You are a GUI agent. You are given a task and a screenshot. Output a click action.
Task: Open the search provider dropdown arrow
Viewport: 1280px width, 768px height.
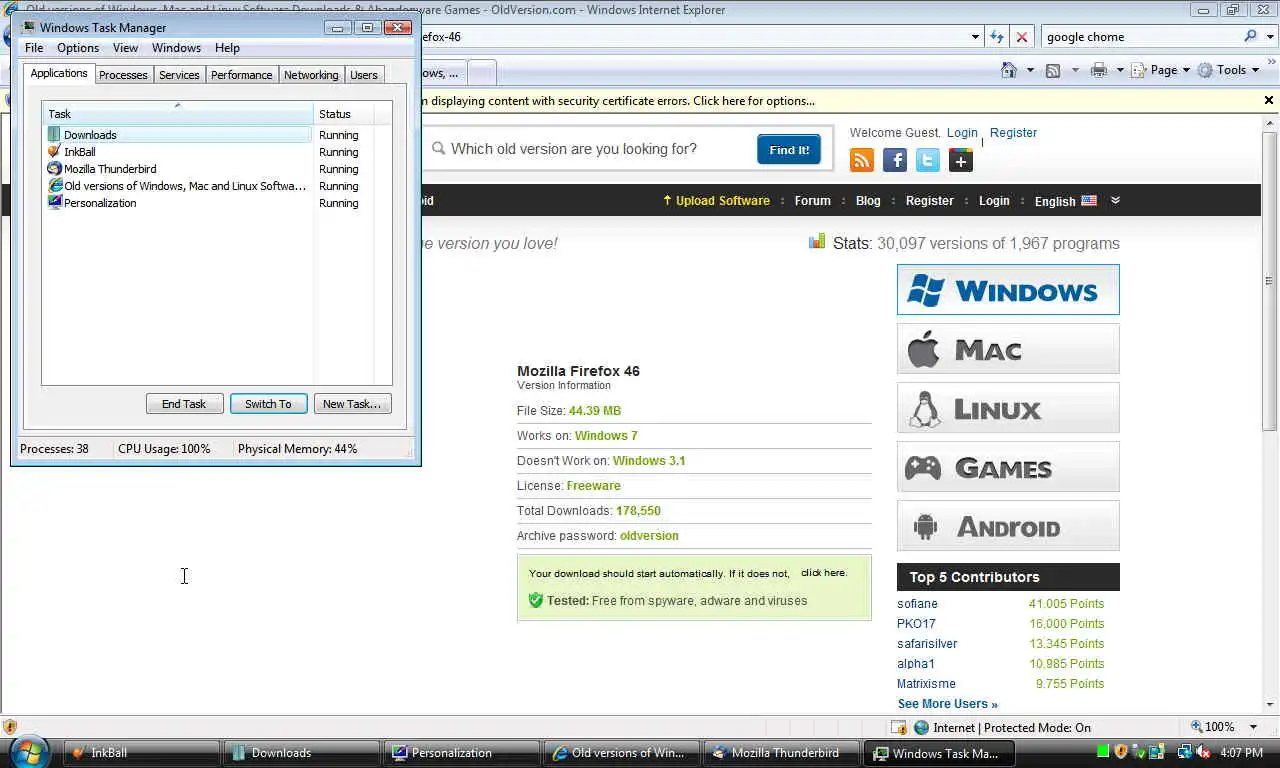tap(1270, 36)
